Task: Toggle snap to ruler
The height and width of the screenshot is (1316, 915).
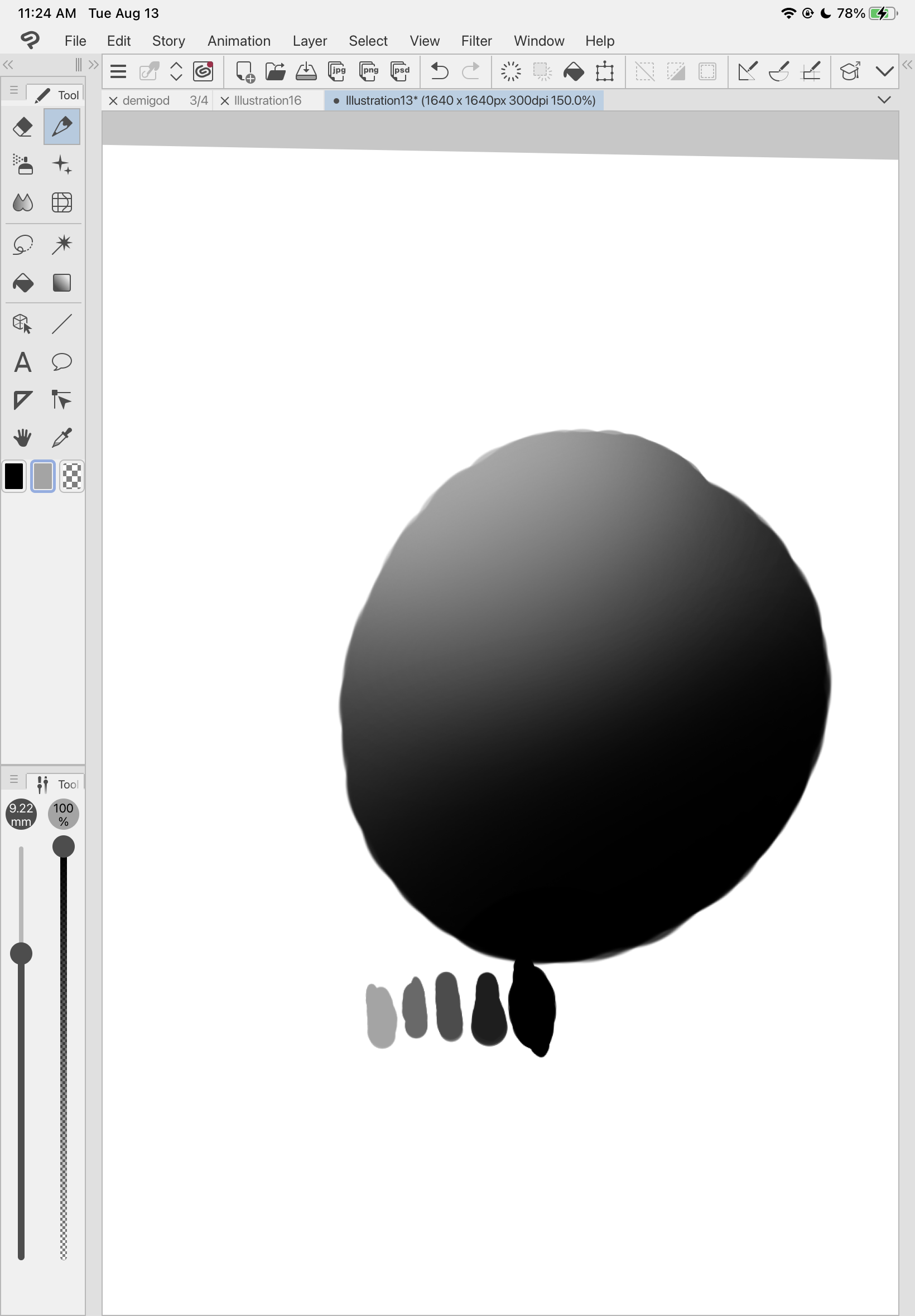Action: [x=747, y=71]
